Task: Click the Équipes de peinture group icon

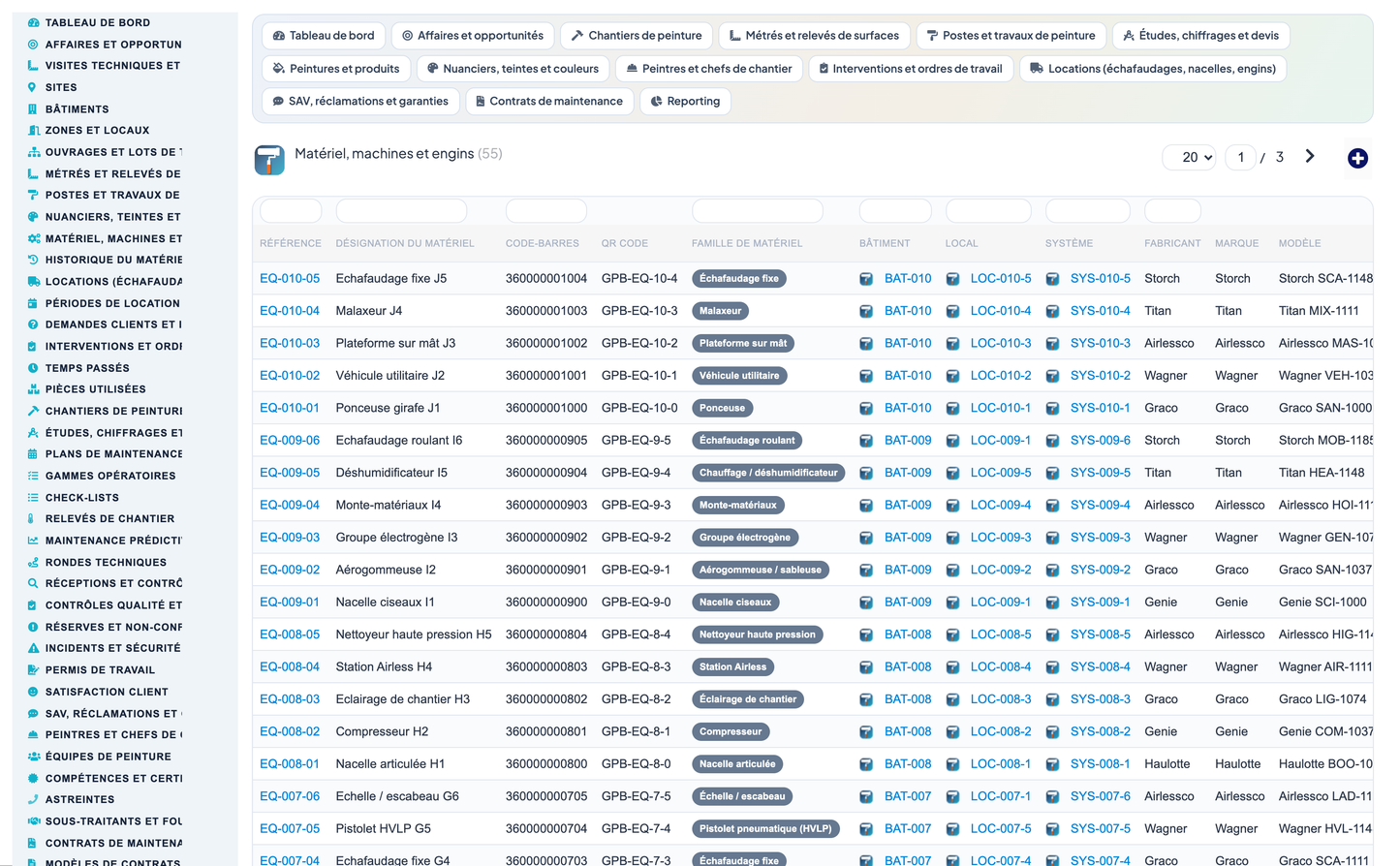Action: coord(33,757)
